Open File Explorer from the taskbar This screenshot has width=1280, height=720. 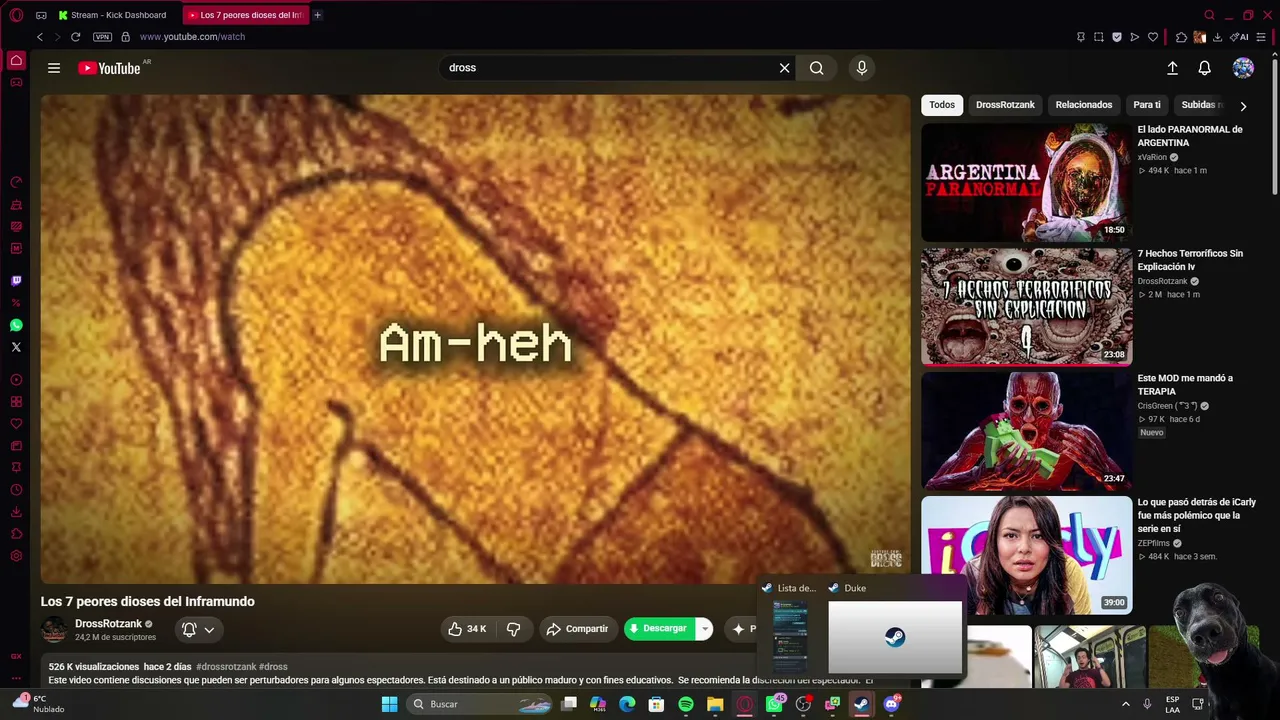715,704
